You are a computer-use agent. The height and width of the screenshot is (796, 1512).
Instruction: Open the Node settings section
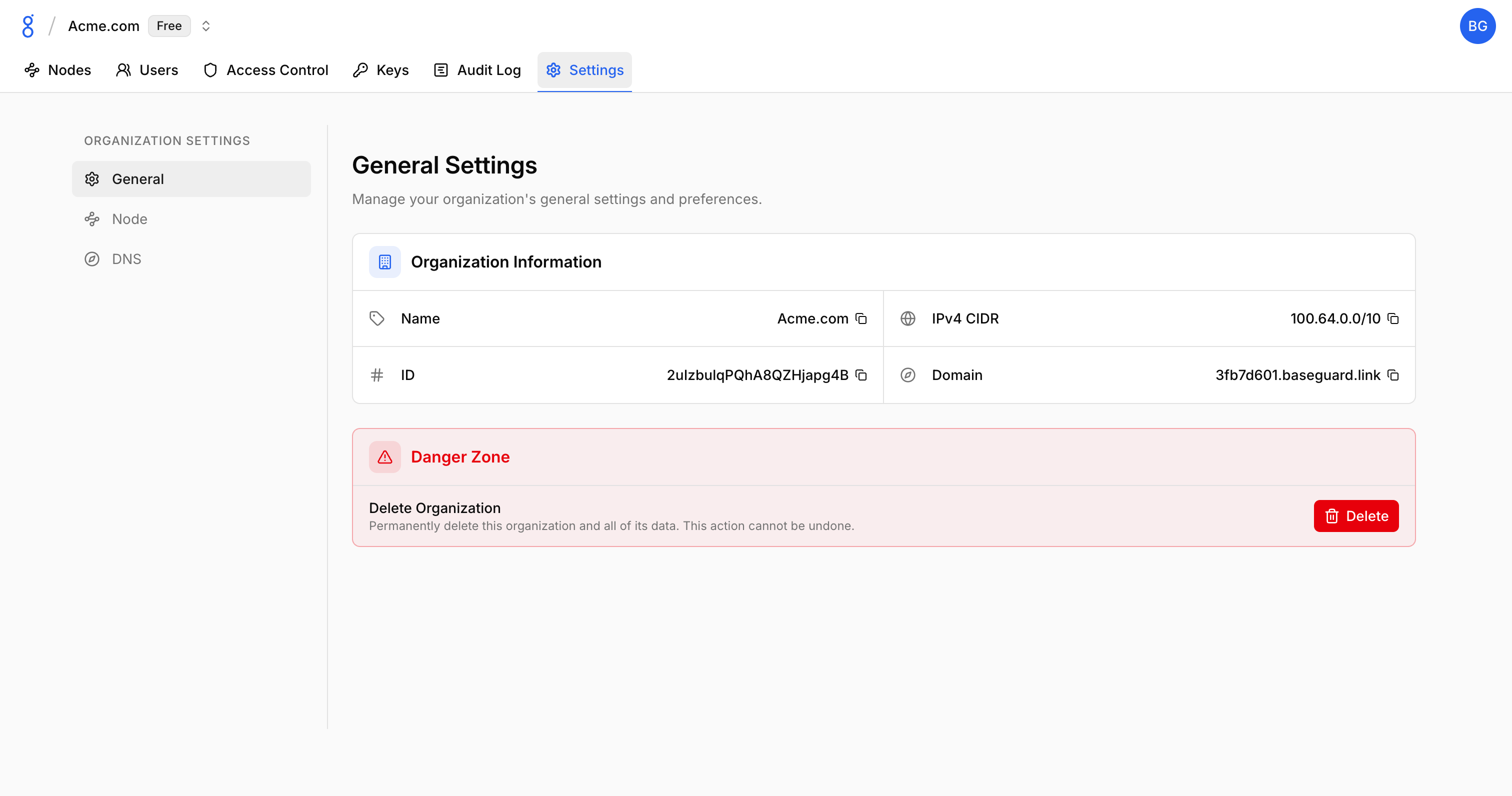point(129,219)
